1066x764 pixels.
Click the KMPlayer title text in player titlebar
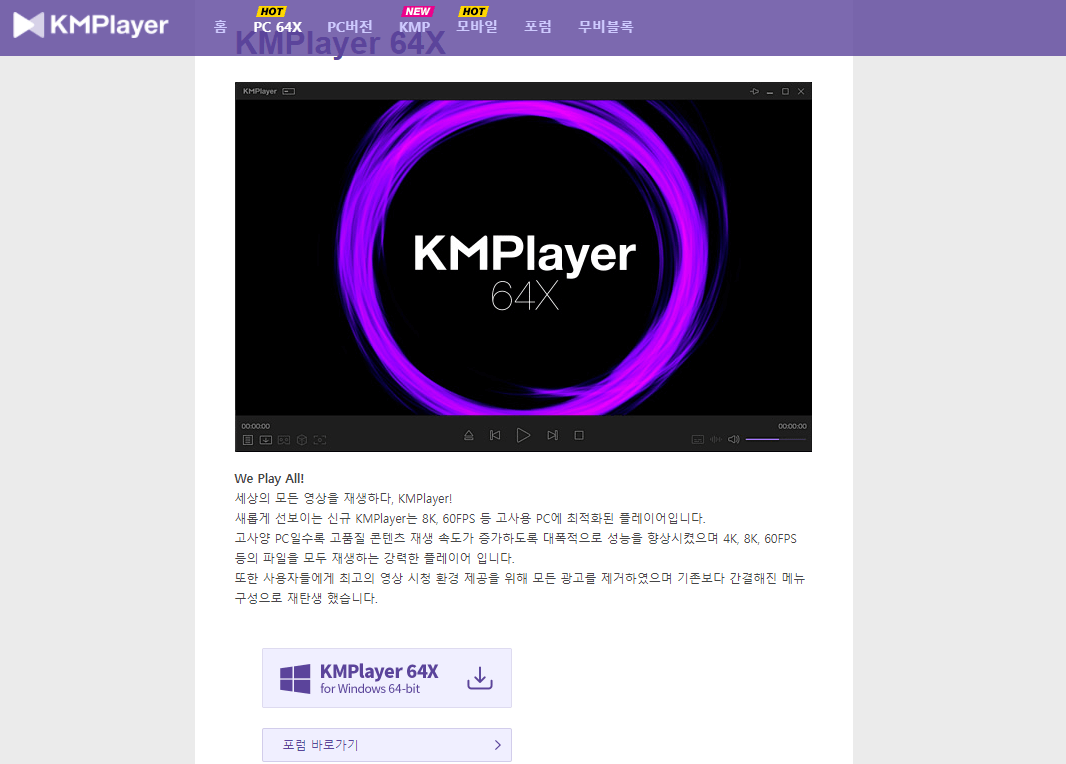pos(260,91)
